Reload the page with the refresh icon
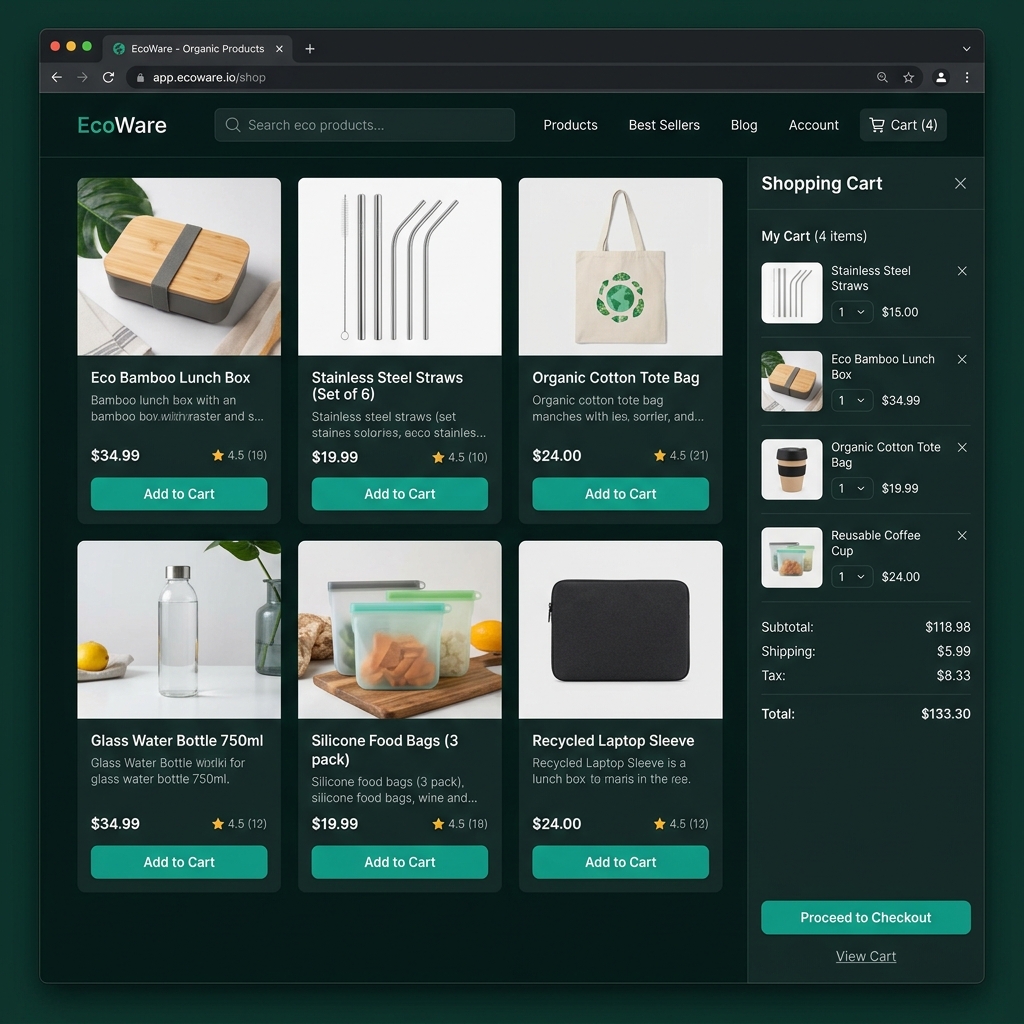1024x1024 pixels. [108, 77]
